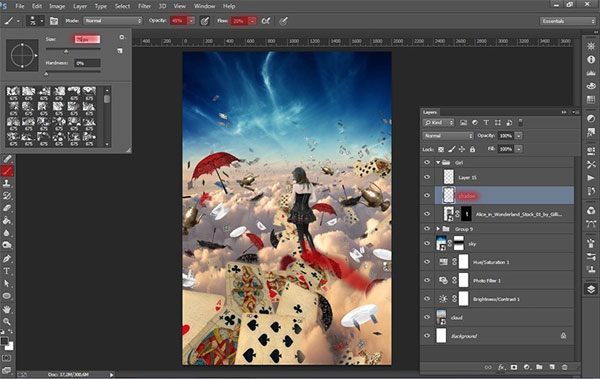Open brush preset gear settings menu
The width and height of the screenshot is (600, 379).
122,38
